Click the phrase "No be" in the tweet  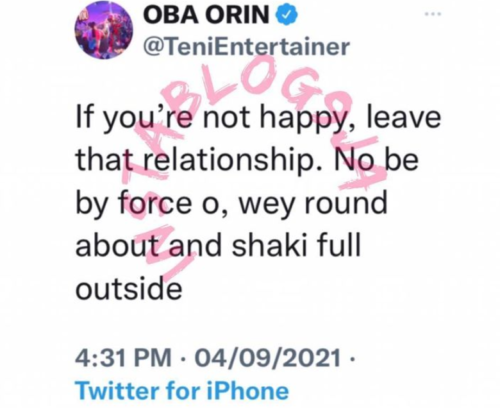pos(376,159)
